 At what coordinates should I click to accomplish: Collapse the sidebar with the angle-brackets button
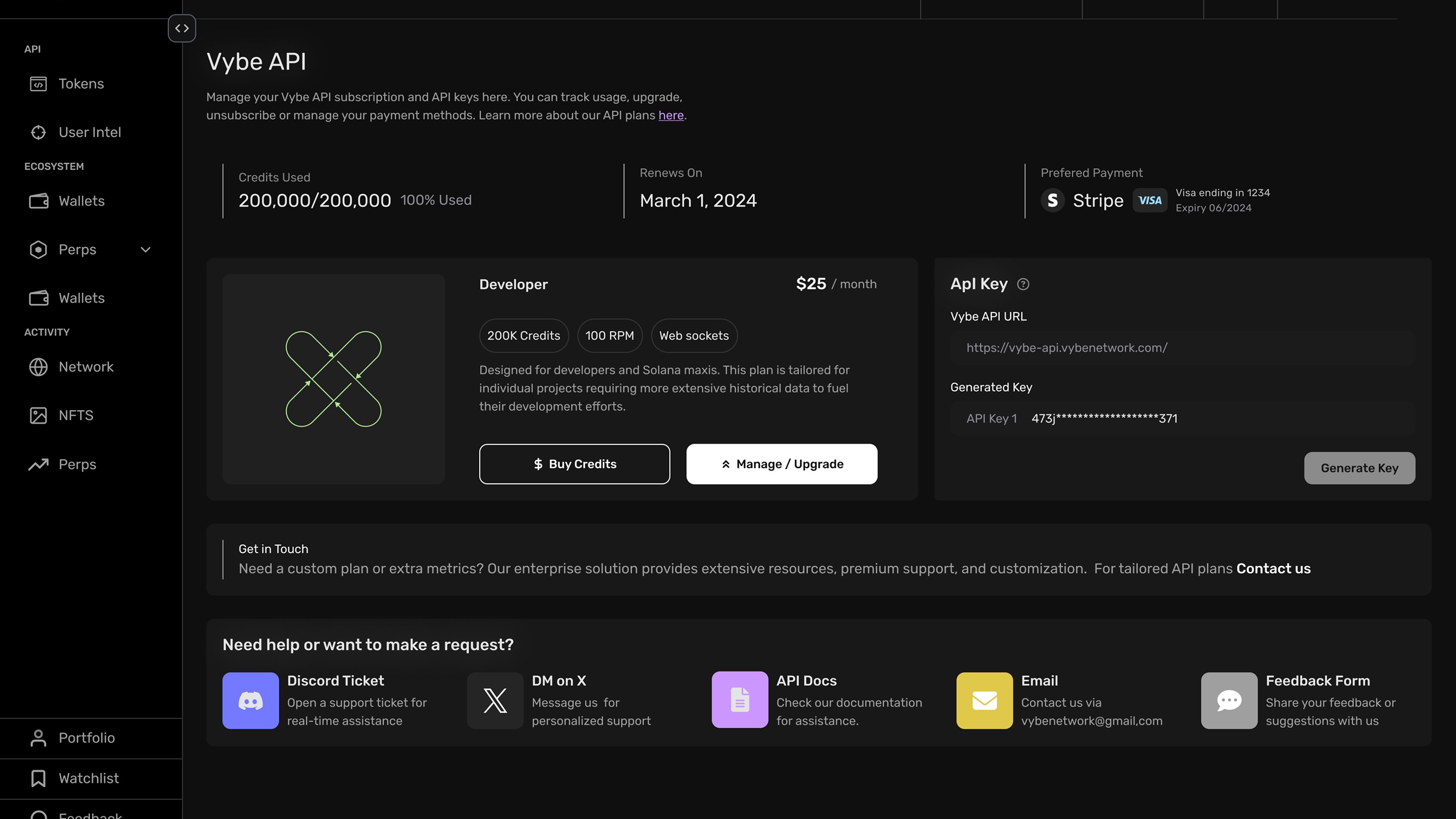(182, 28)
